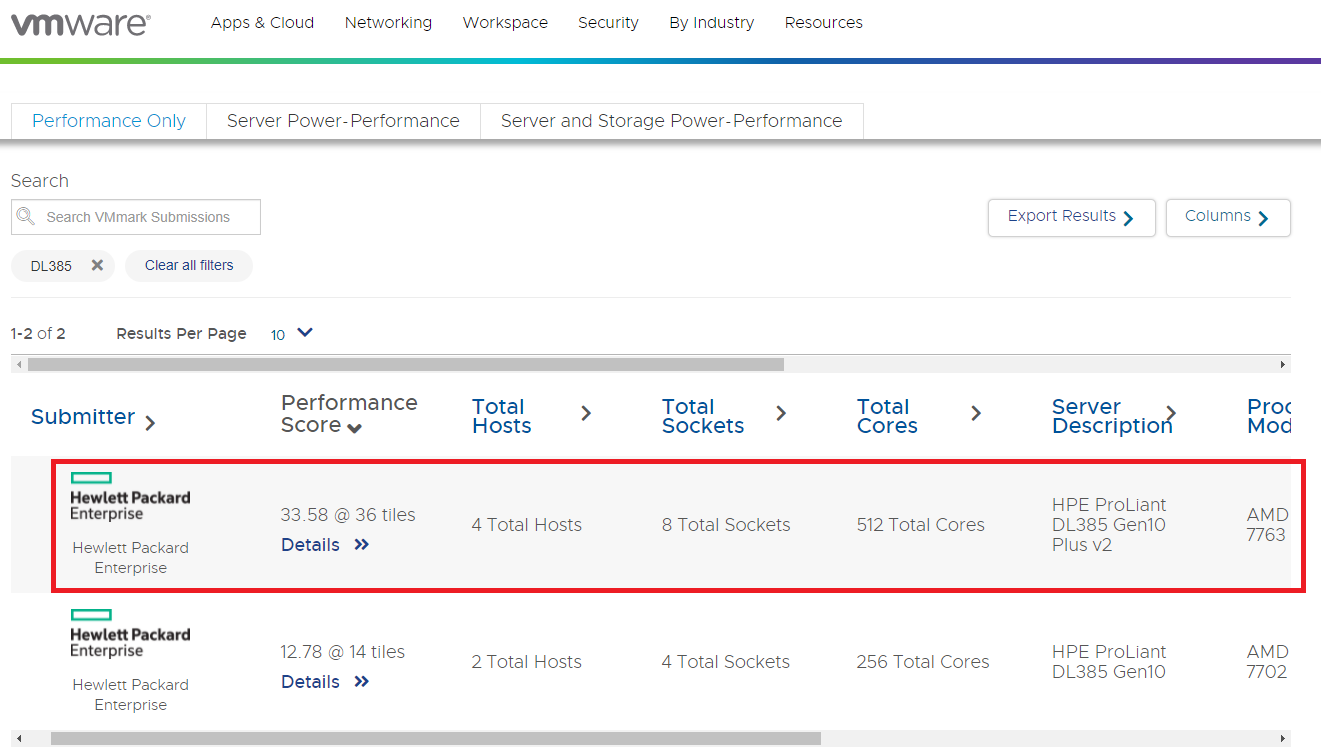Click the Total Hosts column header
The height and width of the screenshot is (754, 1321).
coord(501,416)
